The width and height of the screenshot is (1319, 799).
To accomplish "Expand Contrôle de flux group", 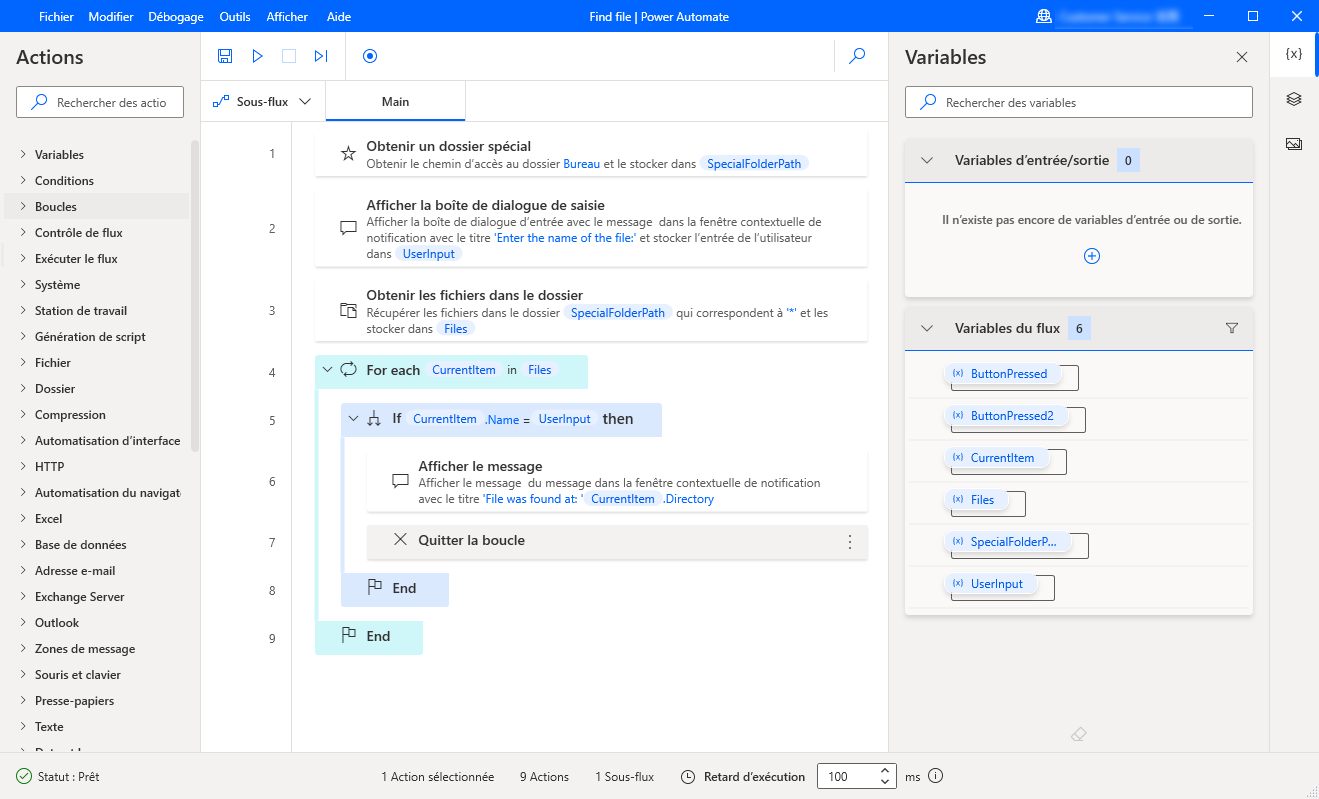I will [x=23, y=233].
